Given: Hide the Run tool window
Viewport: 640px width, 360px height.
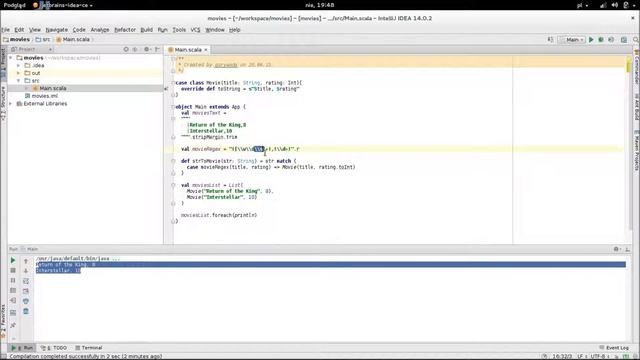Looking at the screenshot, I should [x=627, y=249].
